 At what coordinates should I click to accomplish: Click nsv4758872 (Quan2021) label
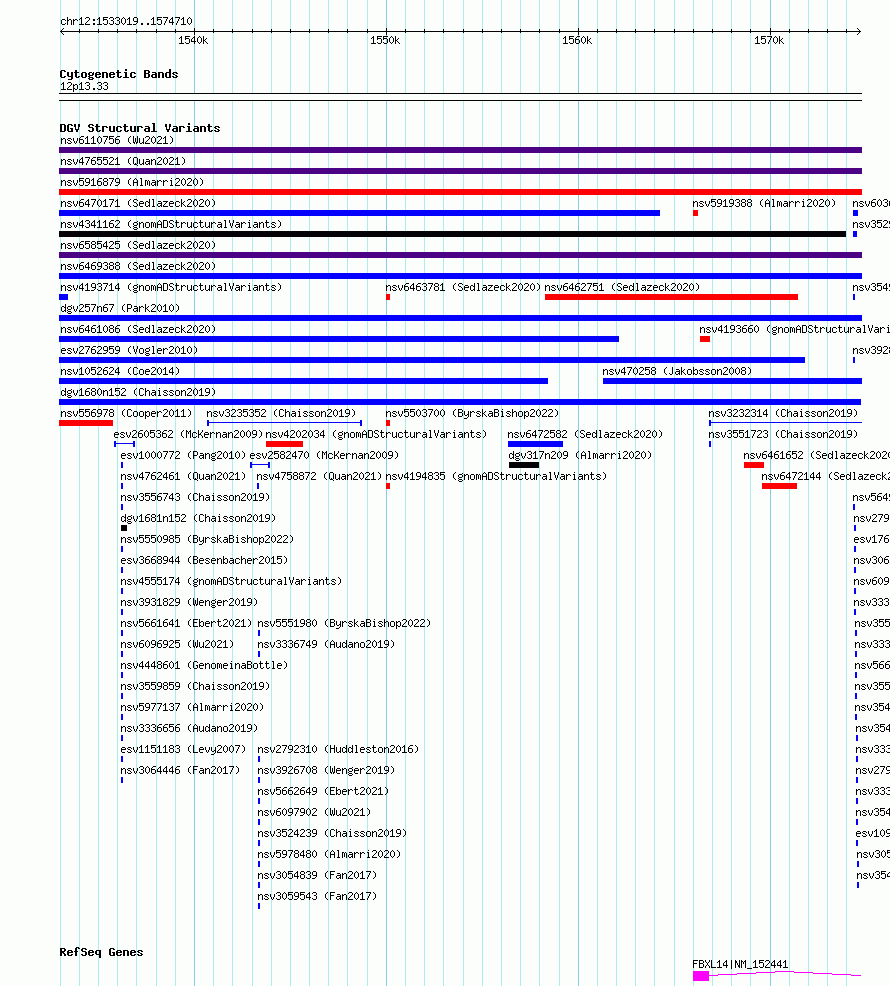(319, 476)
